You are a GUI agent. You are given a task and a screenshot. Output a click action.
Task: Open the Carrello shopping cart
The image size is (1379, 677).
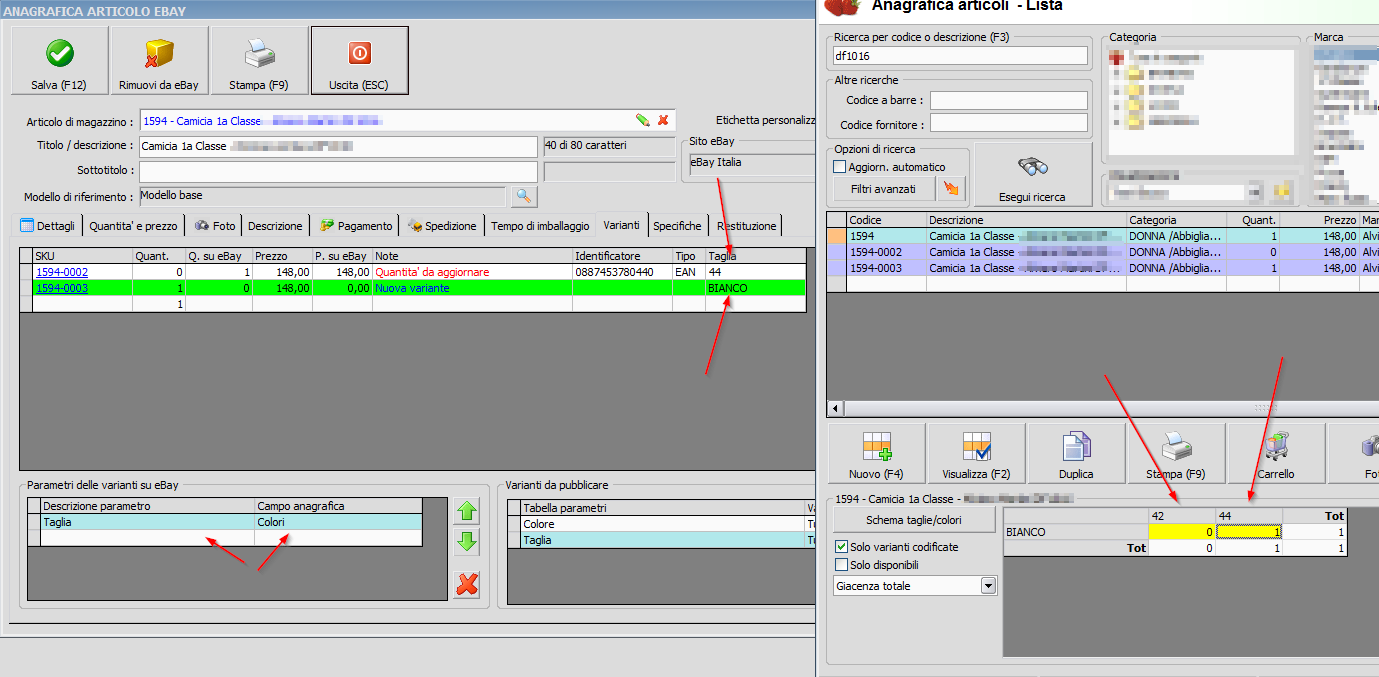tap(1276, 454)
